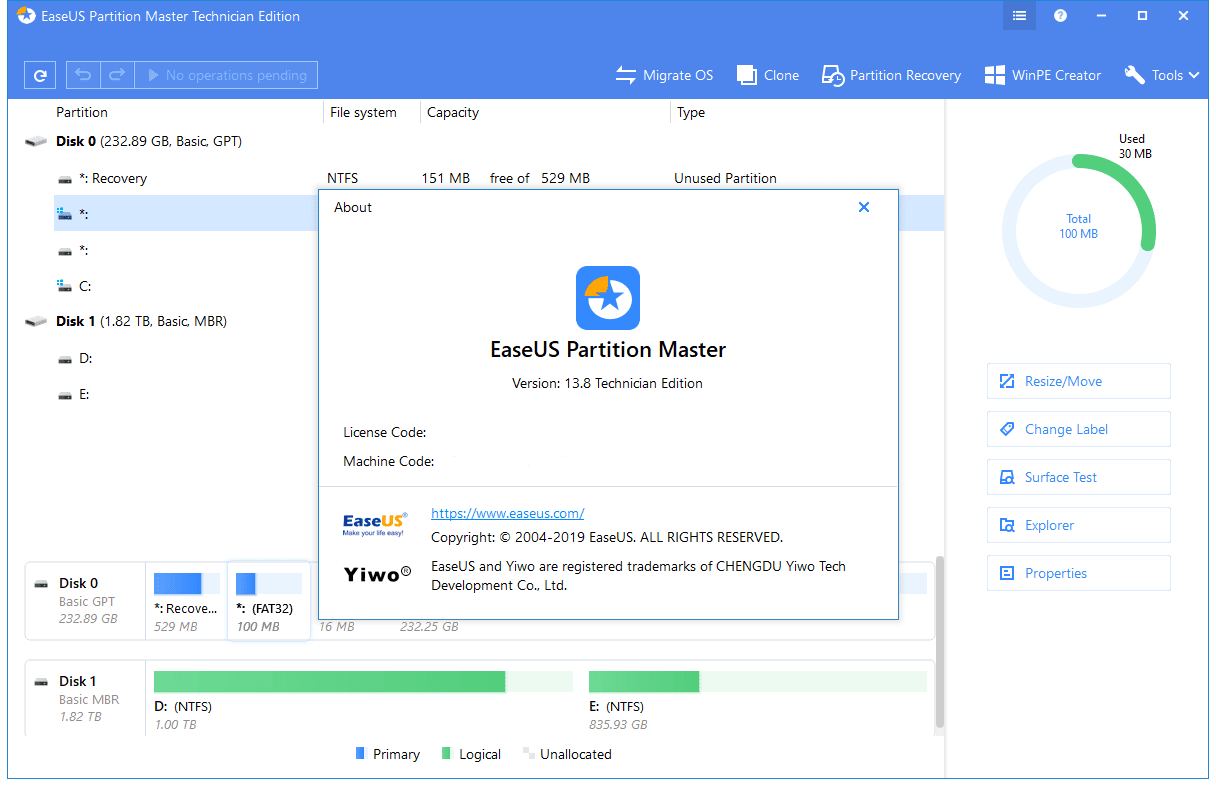Click the Undo arrow icon

point(82,74)
